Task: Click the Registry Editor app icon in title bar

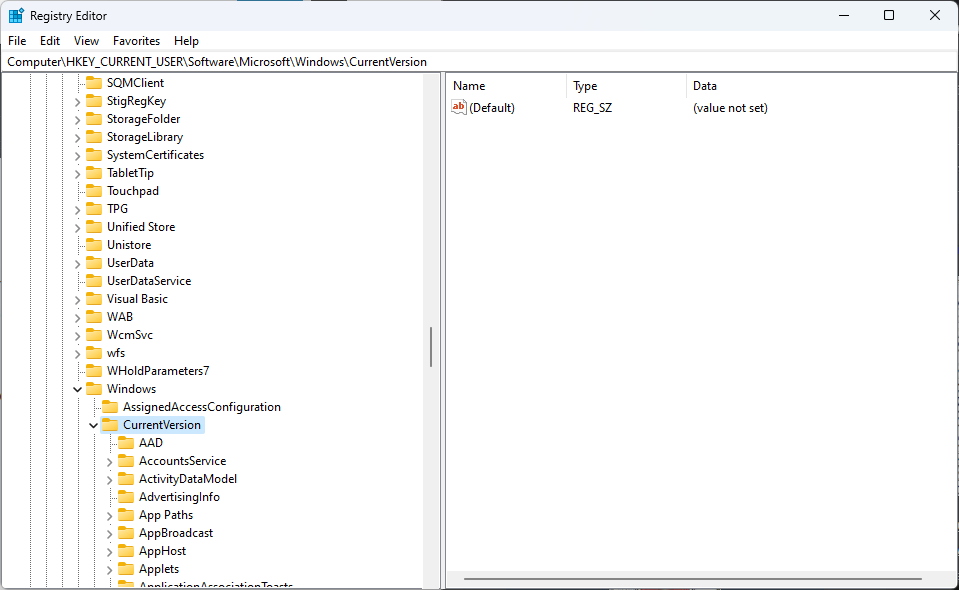Action: [16, 16]
